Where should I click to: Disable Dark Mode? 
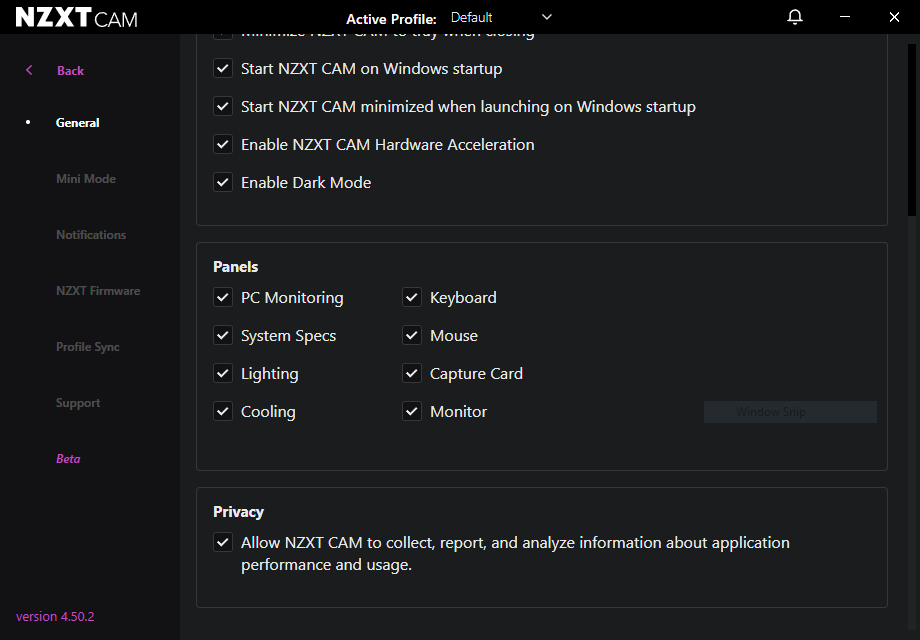(223, 182)
